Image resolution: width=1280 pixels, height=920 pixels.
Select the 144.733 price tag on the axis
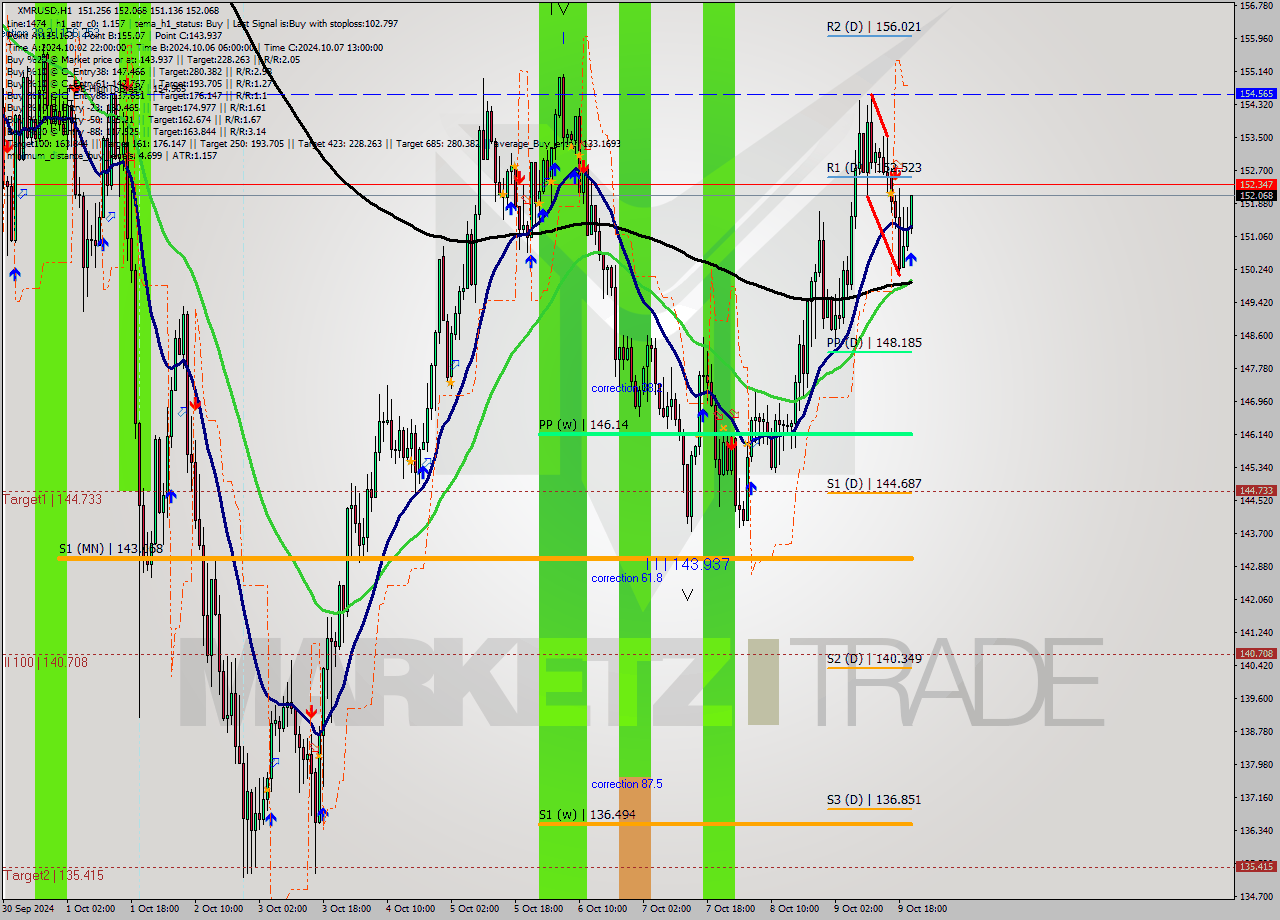click(x=1256, y=490)
